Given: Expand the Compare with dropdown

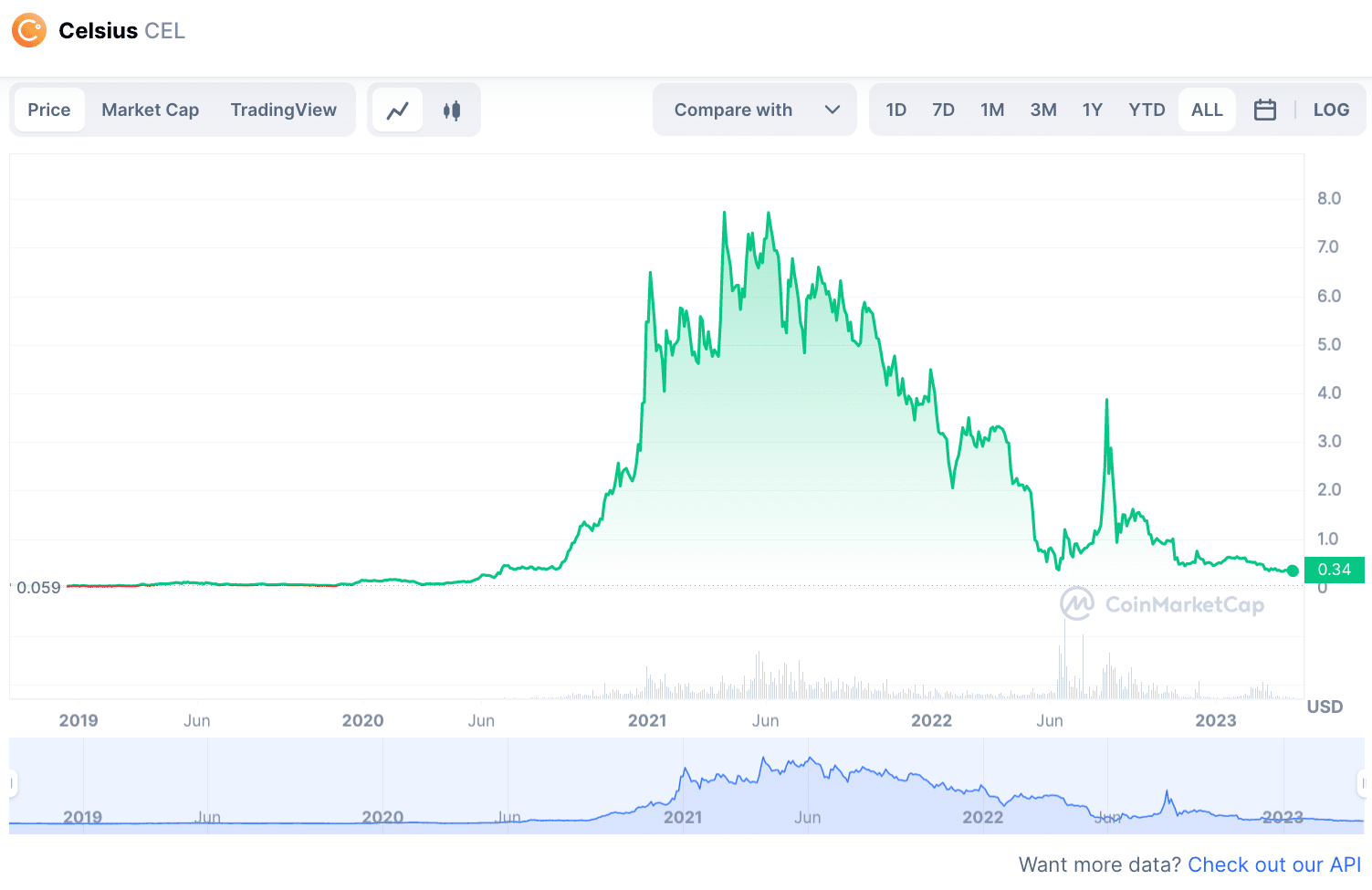Looking at the screenshot, I should point(755,110).
